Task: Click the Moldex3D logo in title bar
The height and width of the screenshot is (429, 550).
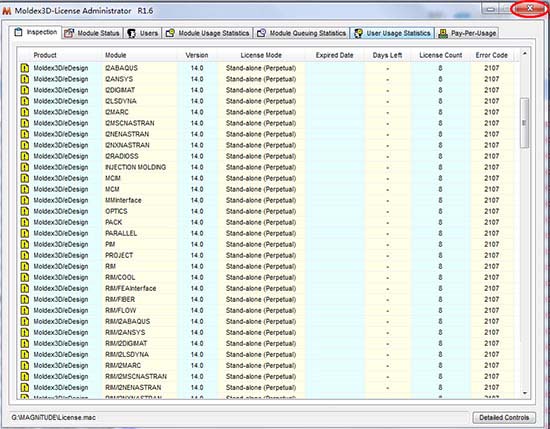Action: point(7,11)
